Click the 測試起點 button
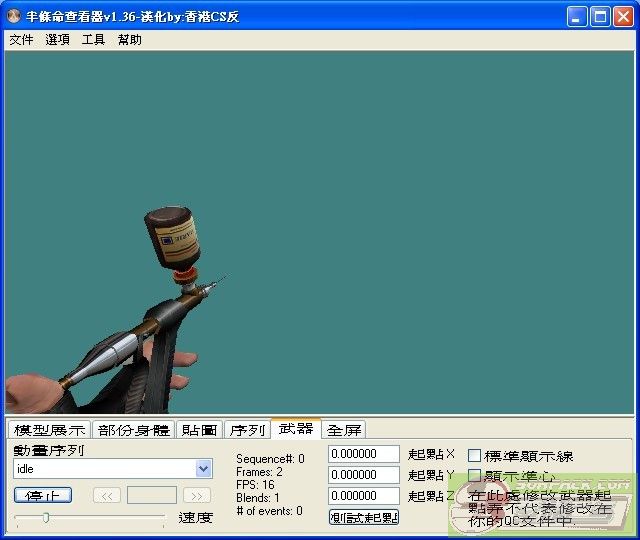The width and height of the screenshot is (640, 540). [x=364, y=517]
